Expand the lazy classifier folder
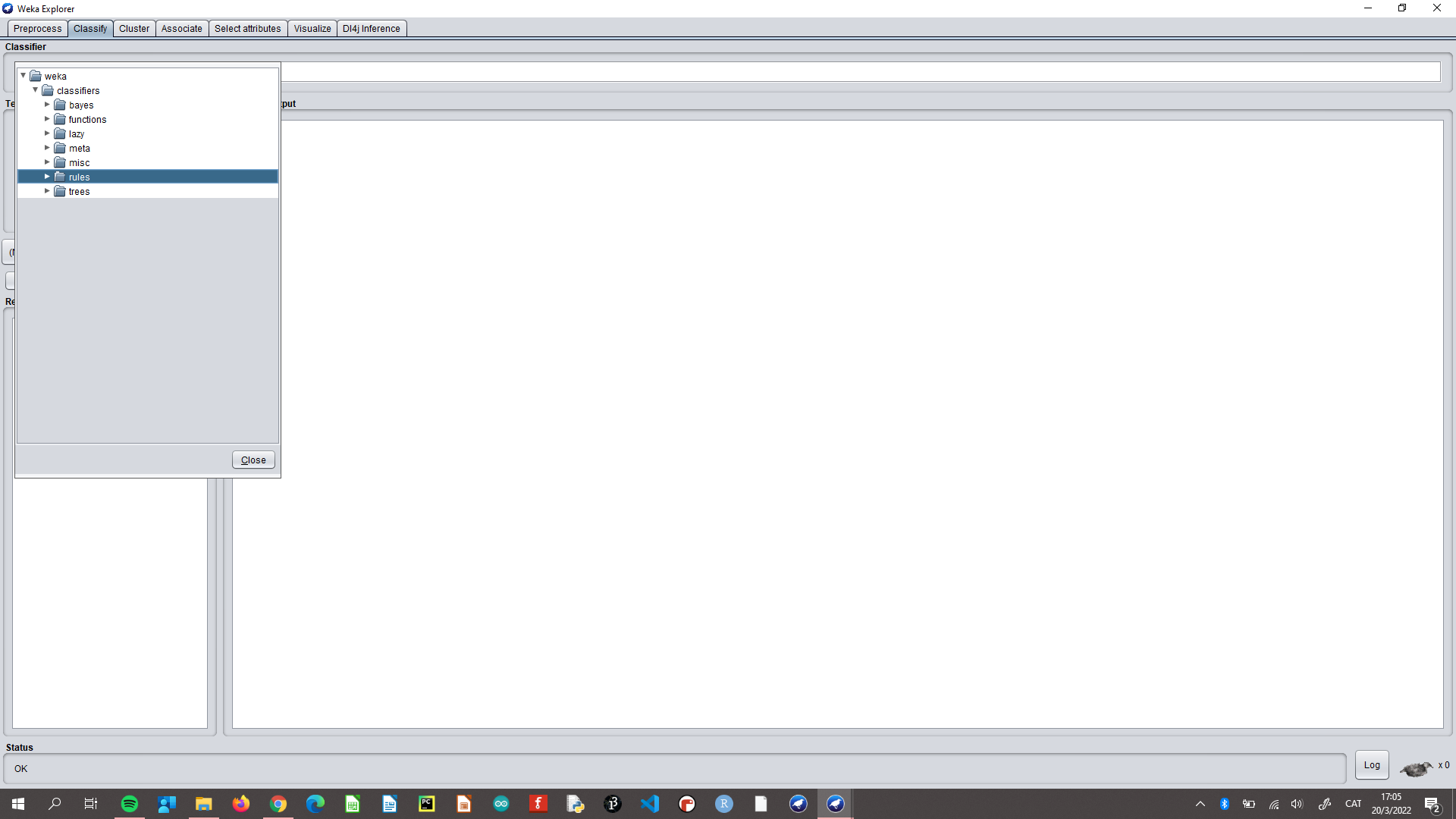This screenshot has height=819, width=1456. (47, 134)
